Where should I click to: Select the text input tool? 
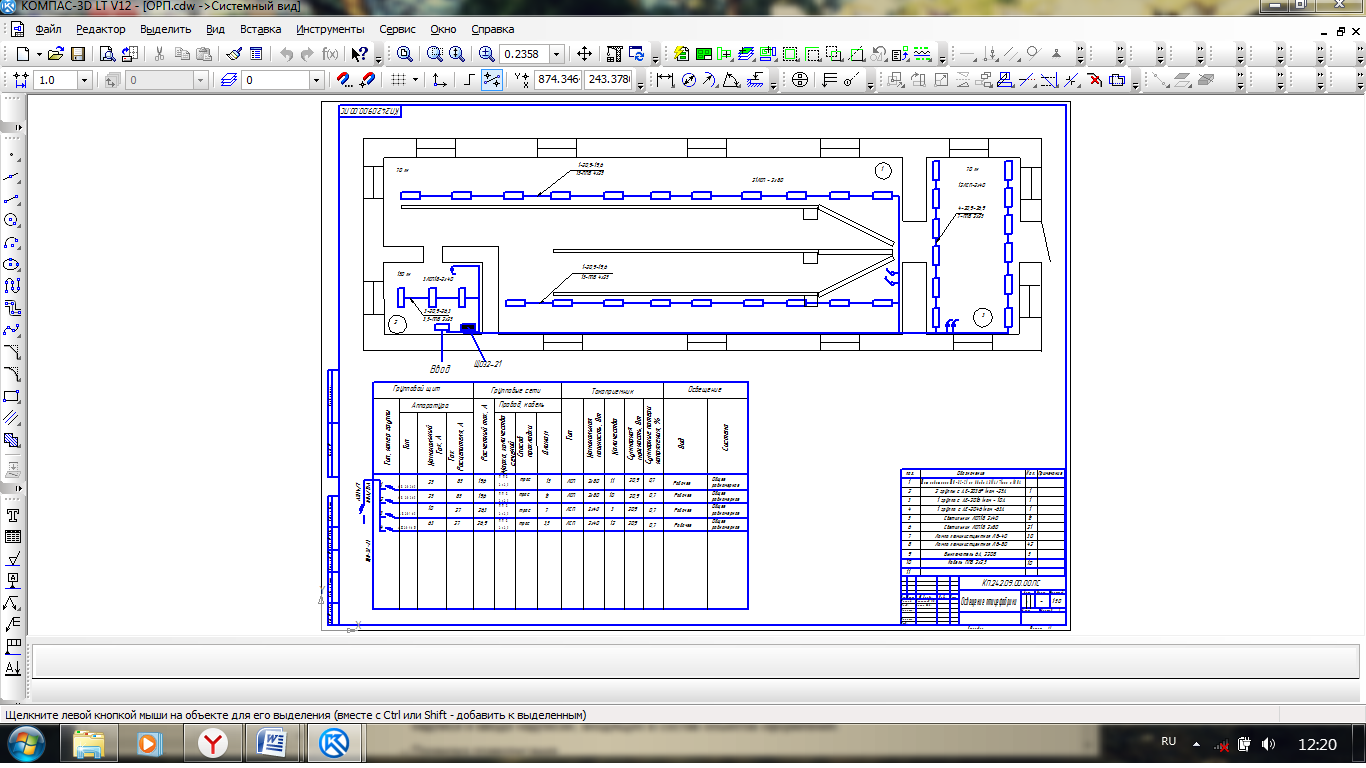[x=12, y=515]
